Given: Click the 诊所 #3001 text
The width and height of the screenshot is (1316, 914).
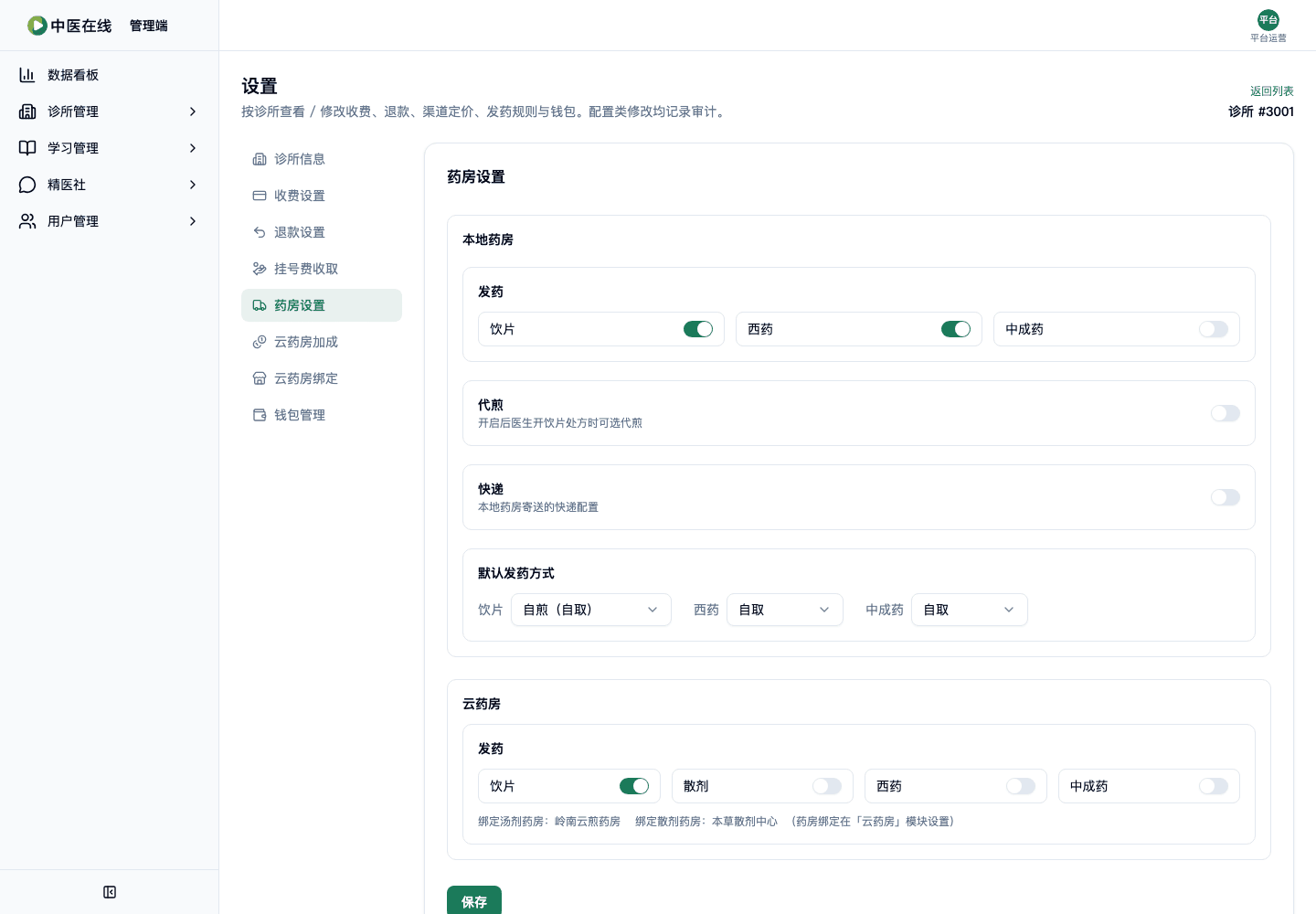Looking at the screenshot, I should (x=1261, y=112).
